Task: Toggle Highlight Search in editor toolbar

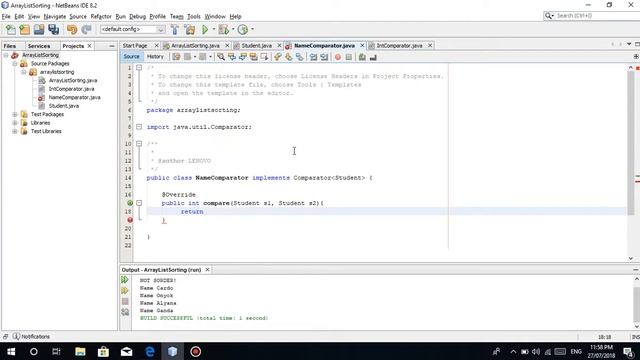Action: pos(253,57)
